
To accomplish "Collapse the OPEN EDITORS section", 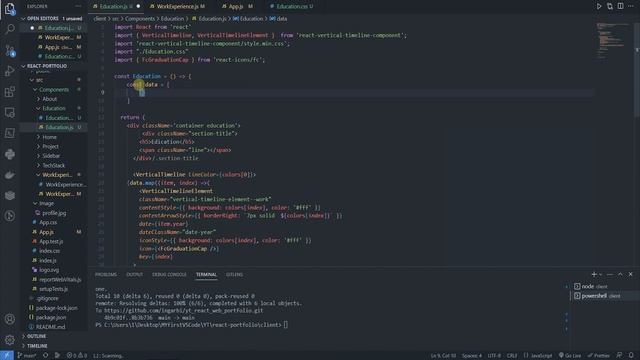I will (53, 18).
